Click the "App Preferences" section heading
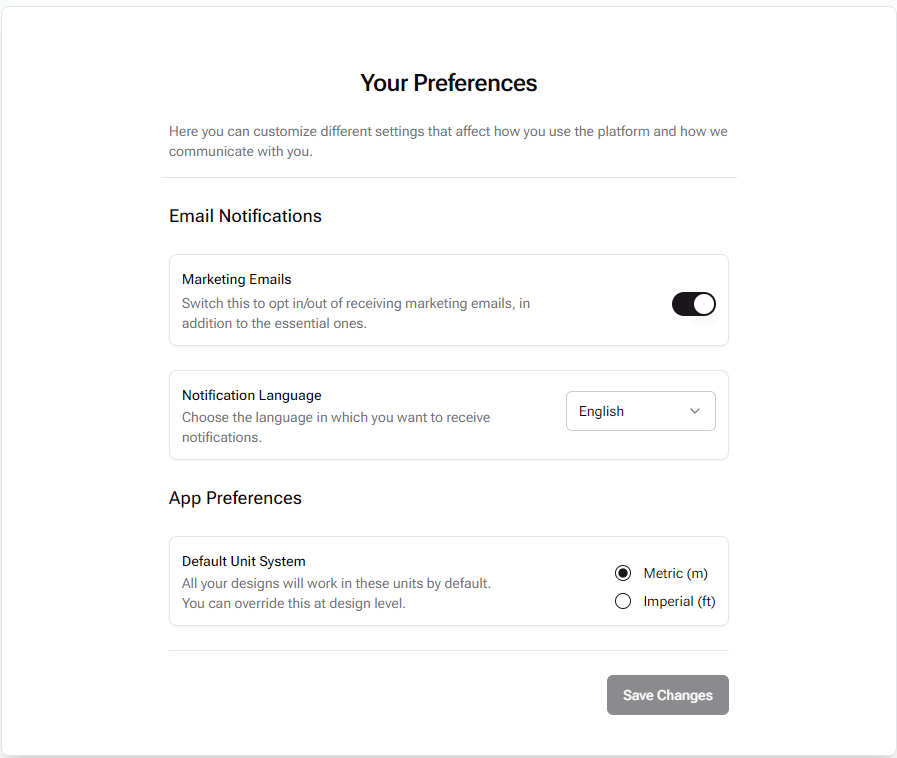 click(235, 498)
